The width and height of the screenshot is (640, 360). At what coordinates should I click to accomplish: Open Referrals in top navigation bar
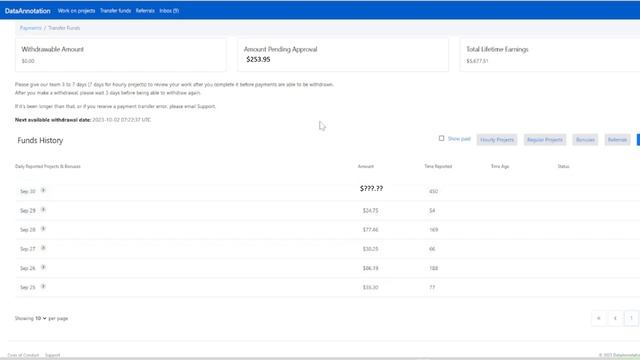tap(145, 11)
